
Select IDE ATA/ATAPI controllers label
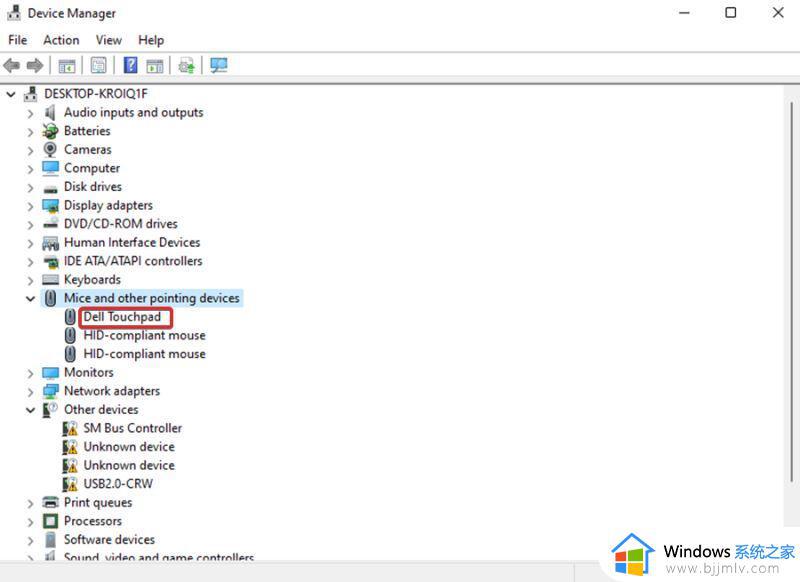[133, 261]
